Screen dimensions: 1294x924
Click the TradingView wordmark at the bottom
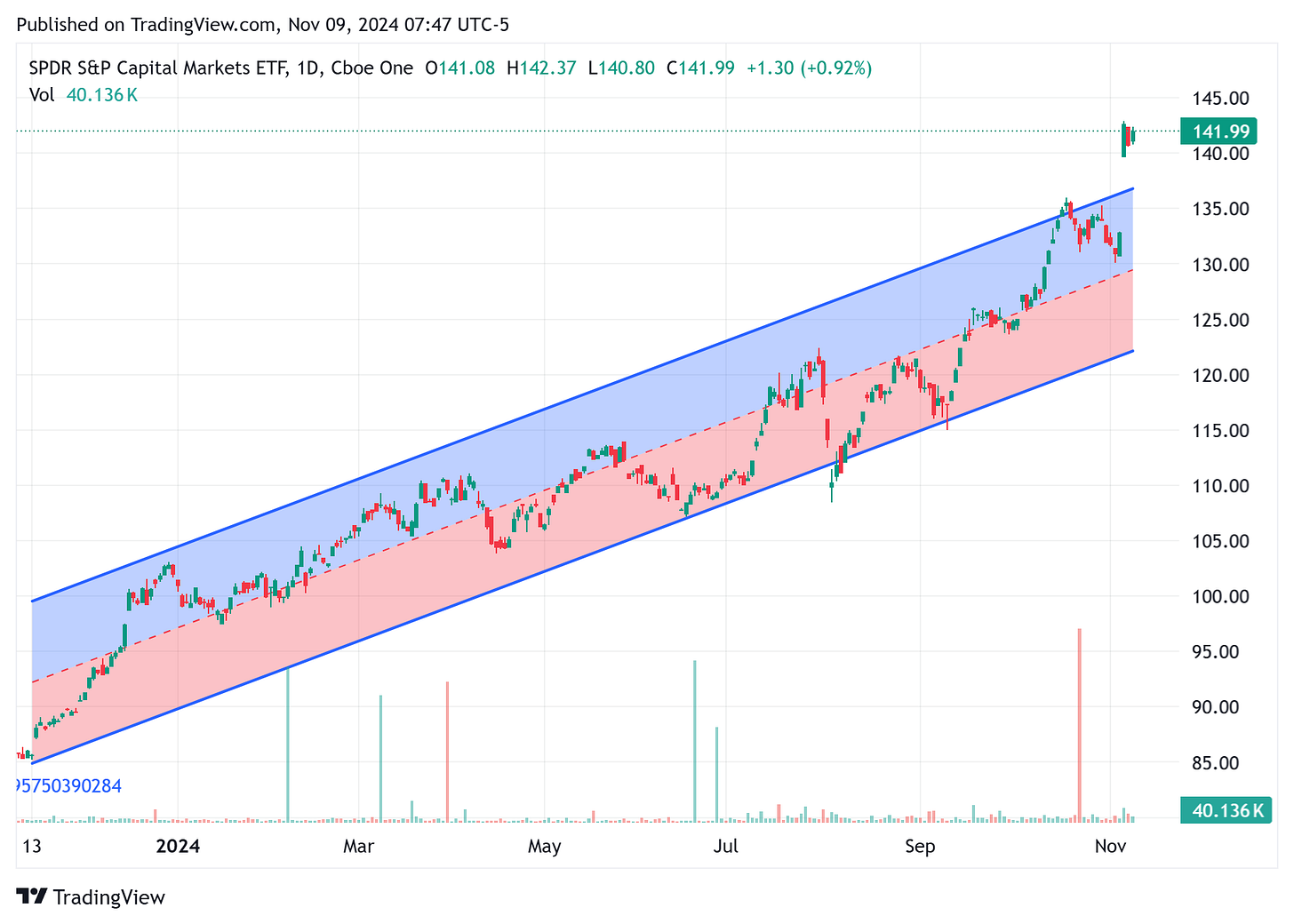click(x=111, y=897)
